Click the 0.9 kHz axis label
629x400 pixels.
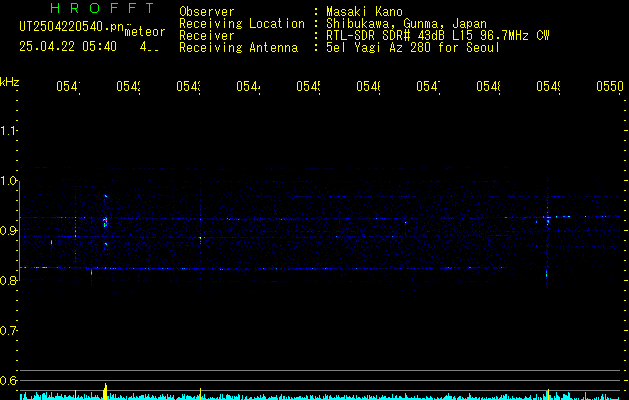click(x=8, y=230)
